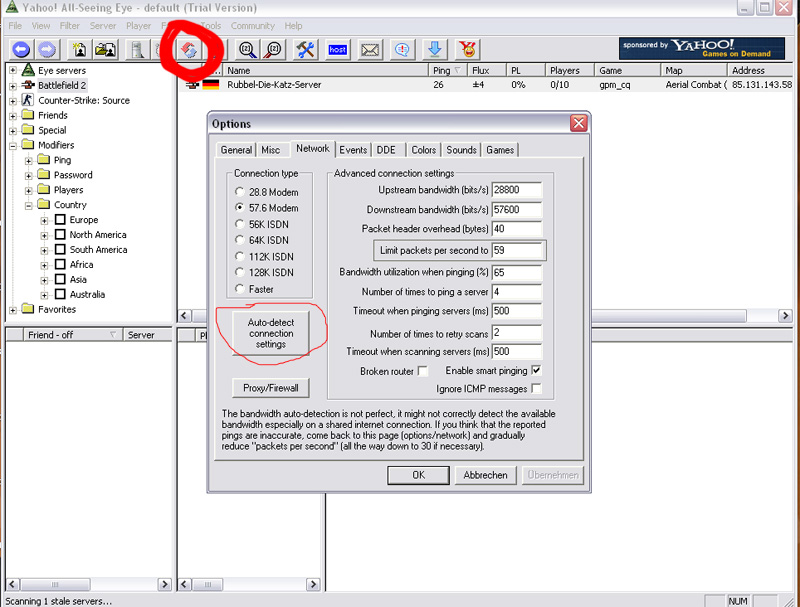Check the Asia country filter checkbox
Screen dimensions: 800x607
(x=60, y=279)
